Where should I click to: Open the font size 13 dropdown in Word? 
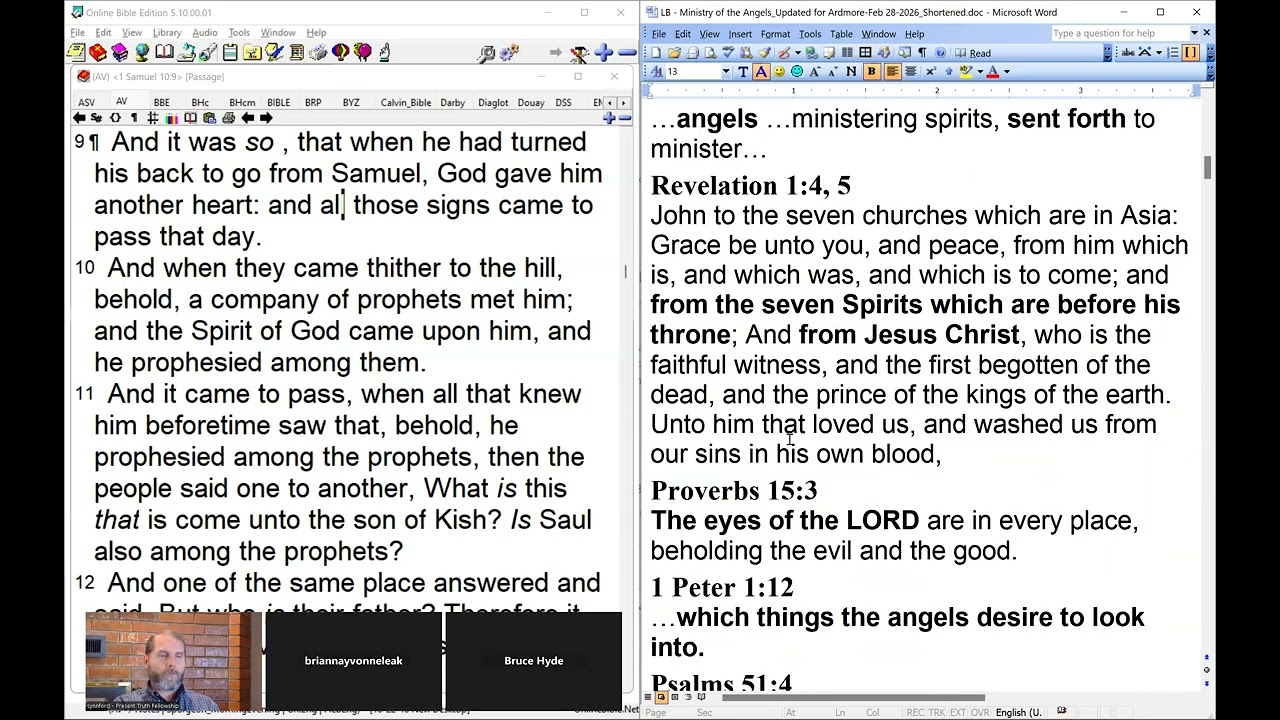(x=726, y=71)
